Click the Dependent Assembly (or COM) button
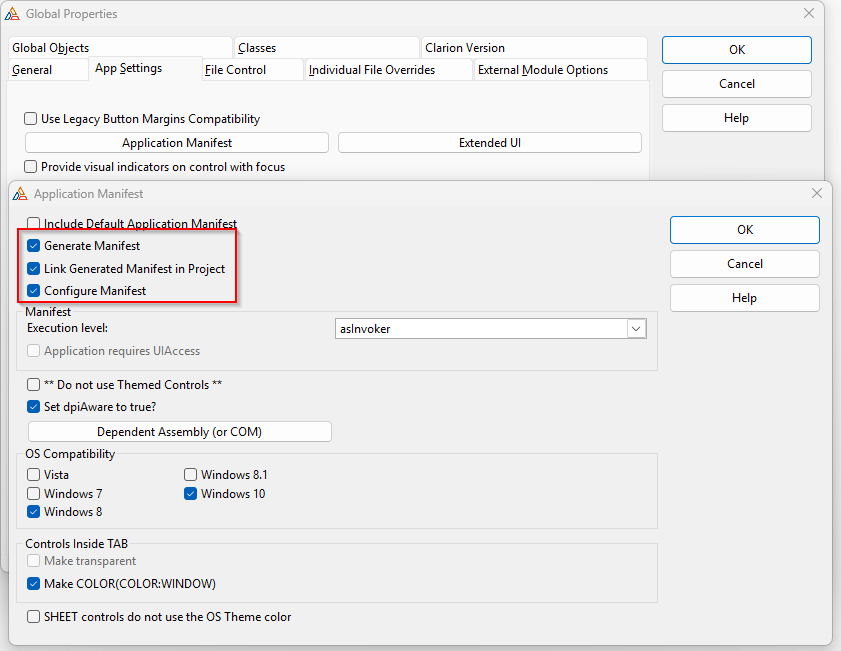 (179, 432)
